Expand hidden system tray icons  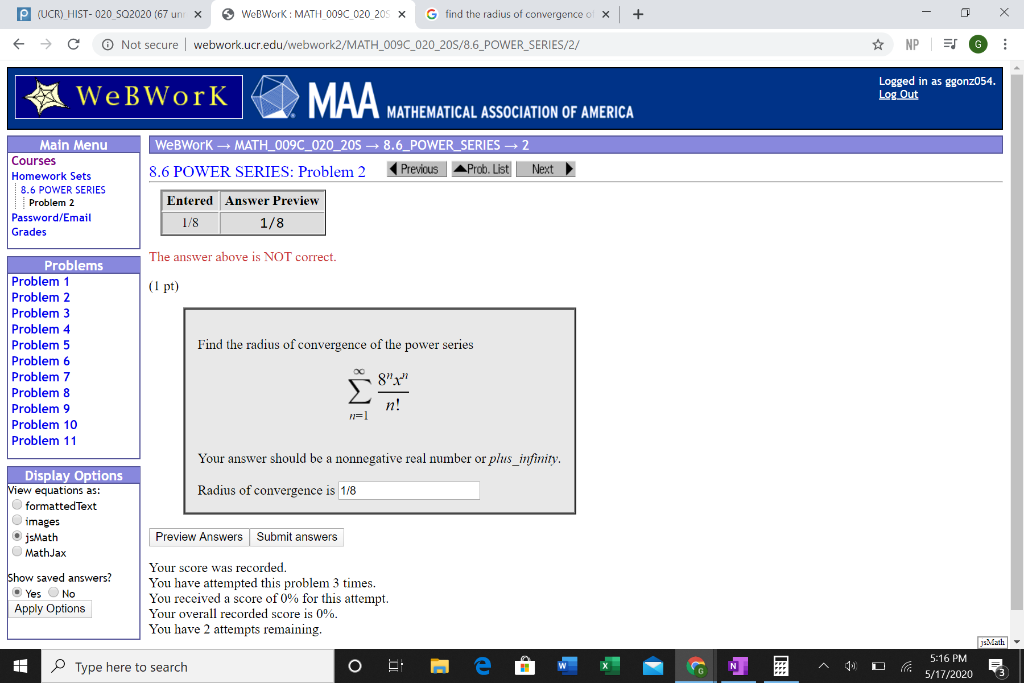point(824,666)
